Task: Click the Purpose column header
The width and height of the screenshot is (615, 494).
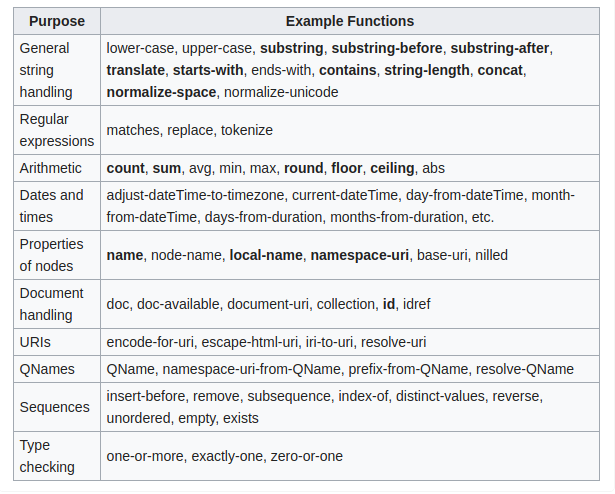Action: coord(57,21)
